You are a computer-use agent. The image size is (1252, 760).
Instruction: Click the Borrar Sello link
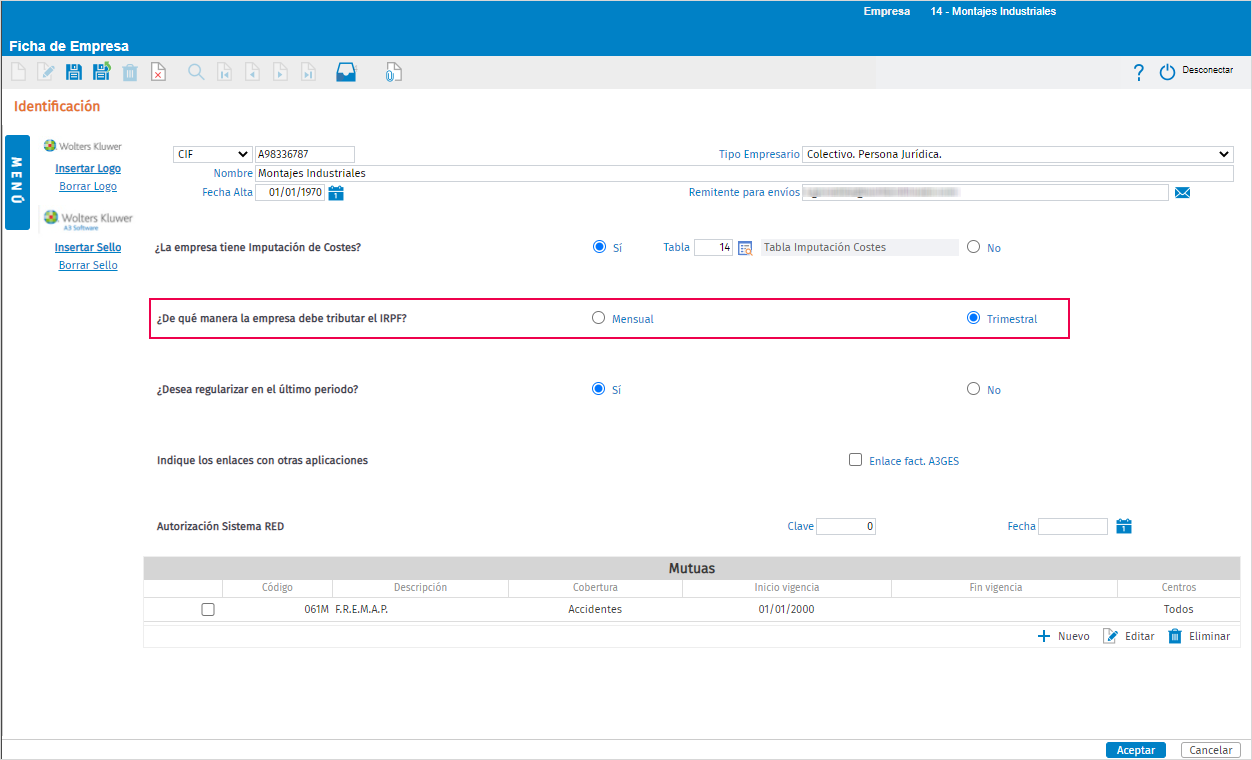click(x=88, y=265)
